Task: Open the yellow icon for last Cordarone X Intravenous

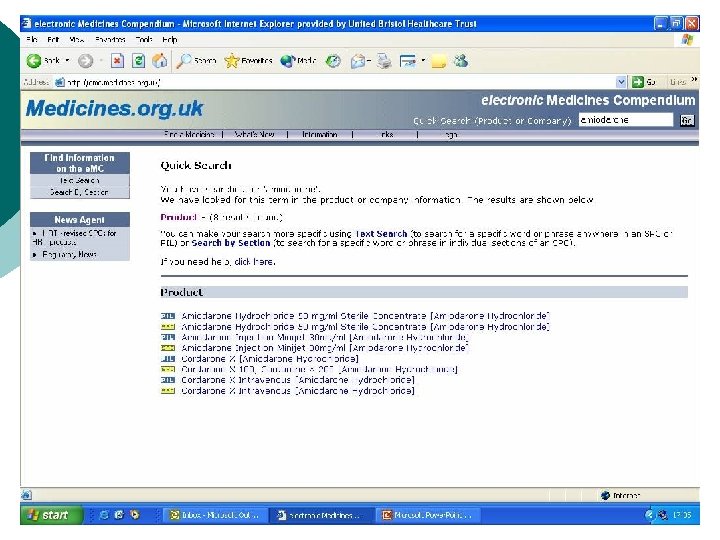Action: point(168,391)
